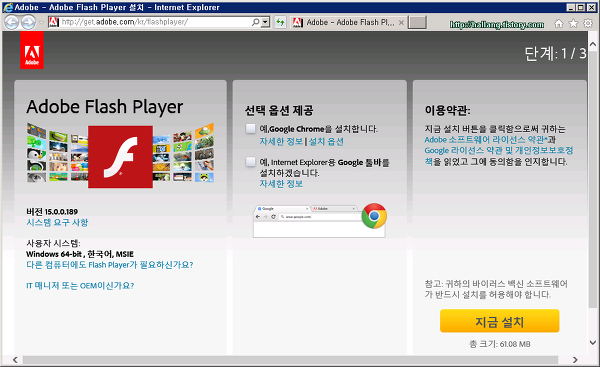Open 자세한 정보 link under Toolbar option

[x=281, y=184]
